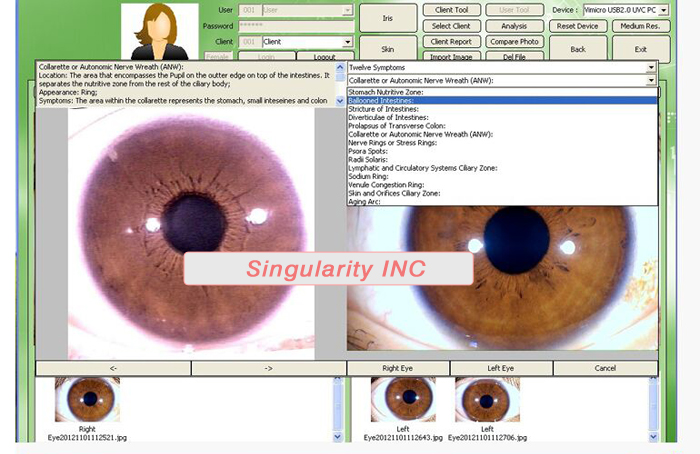
Task: Select Psora Spots list entry
Action: pos(370,150)
